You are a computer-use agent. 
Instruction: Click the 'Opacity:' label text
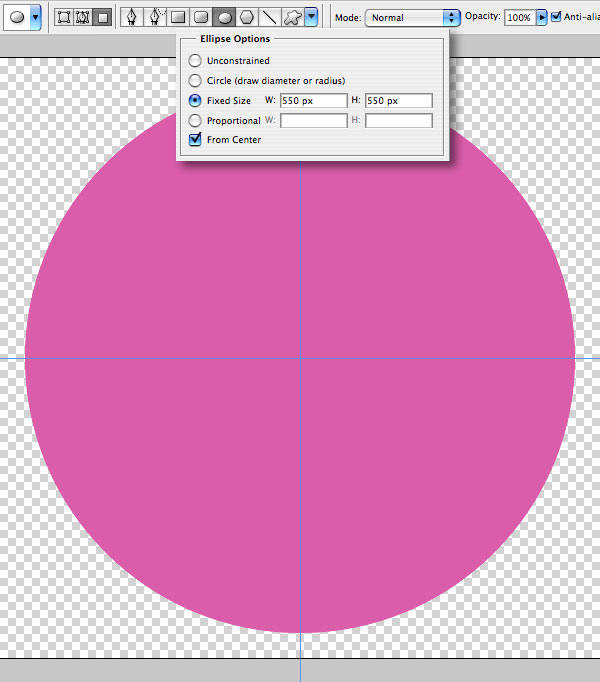coord(483,17)
